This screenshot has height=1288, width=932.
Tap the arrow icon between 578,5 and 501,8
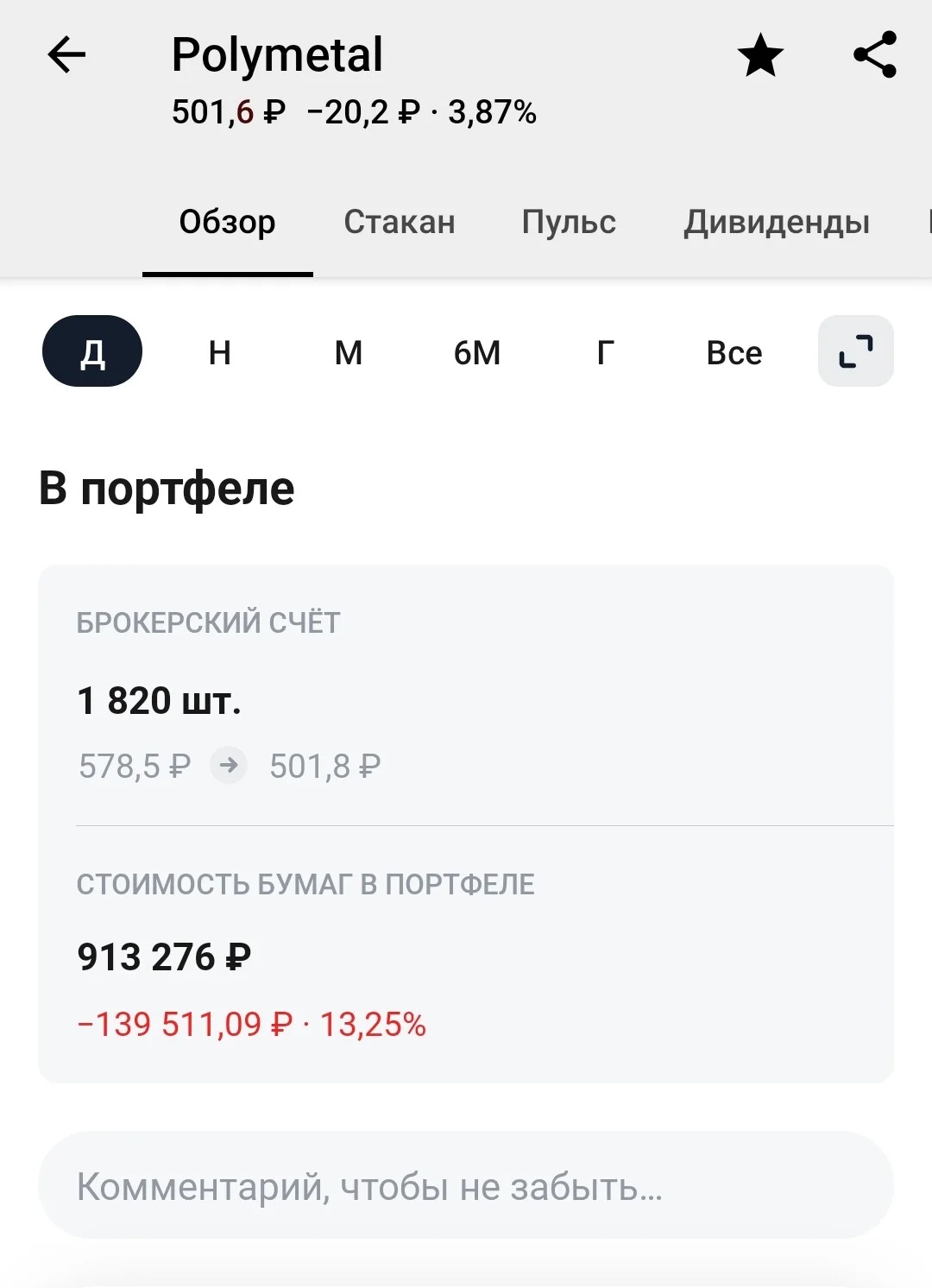229,765
